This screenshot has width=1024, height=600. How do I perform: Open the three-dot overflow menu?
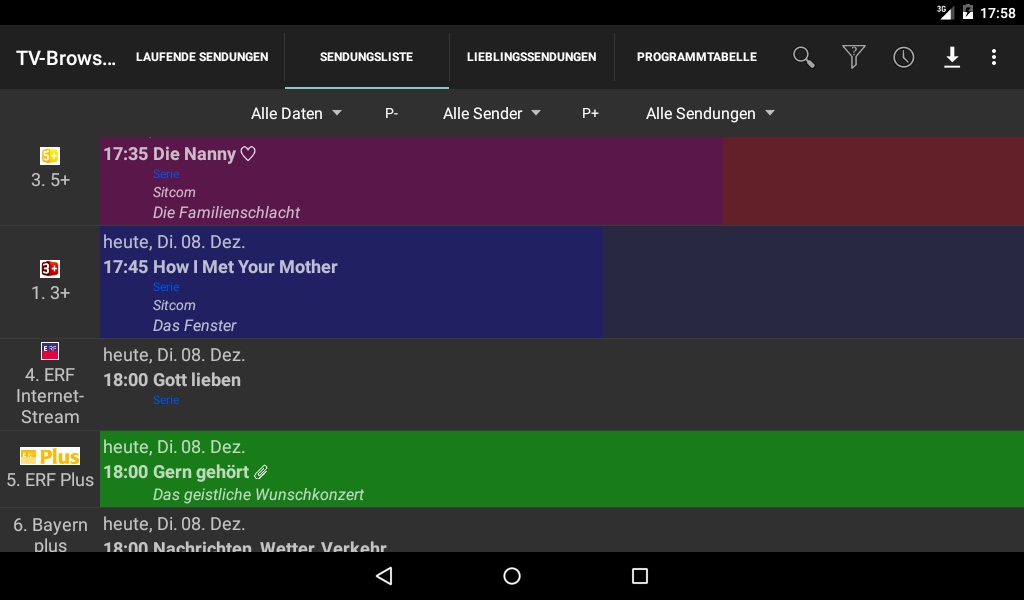point(994,57)
